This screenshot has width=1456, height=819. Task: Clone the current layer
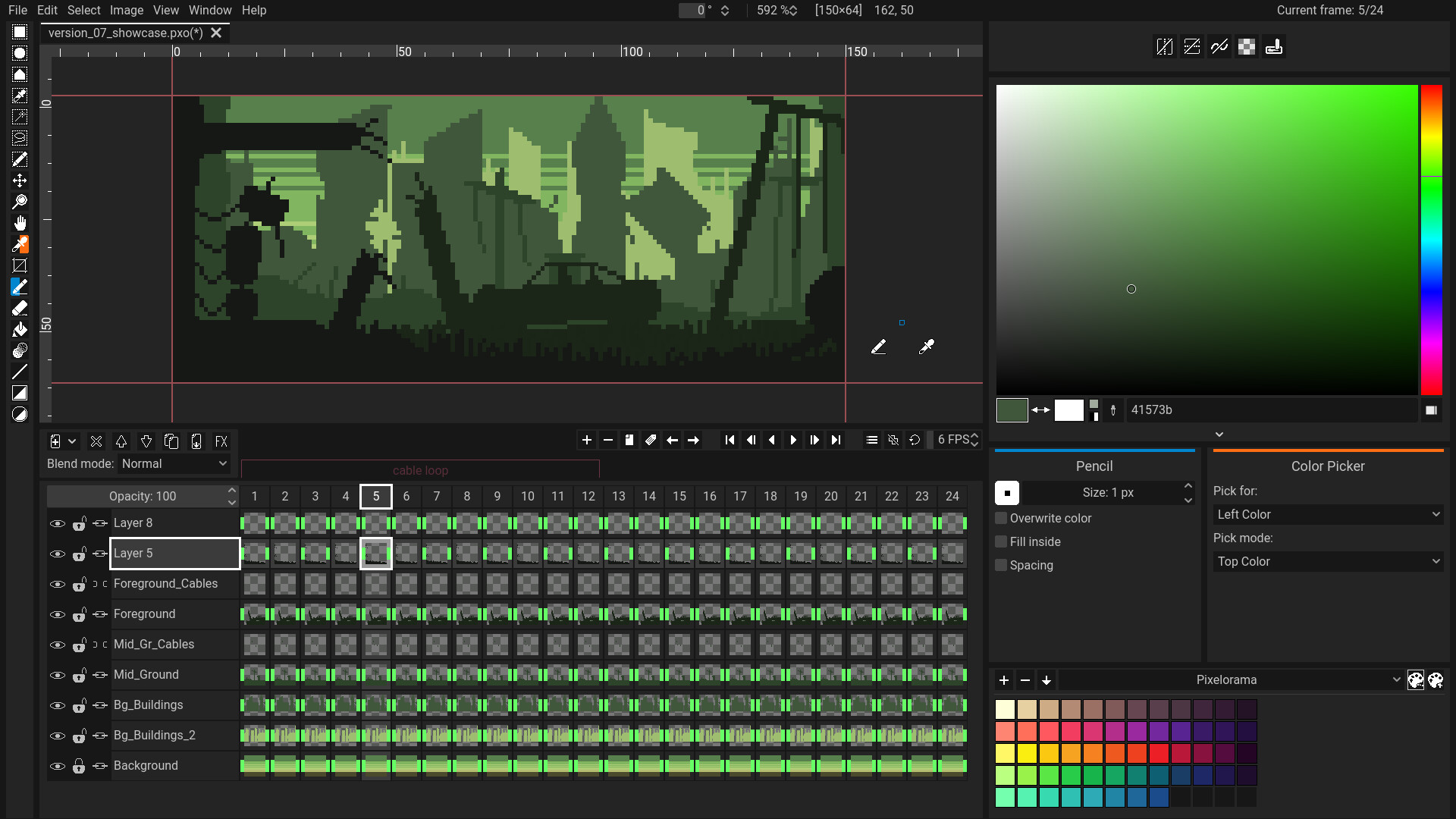point(171,441)
